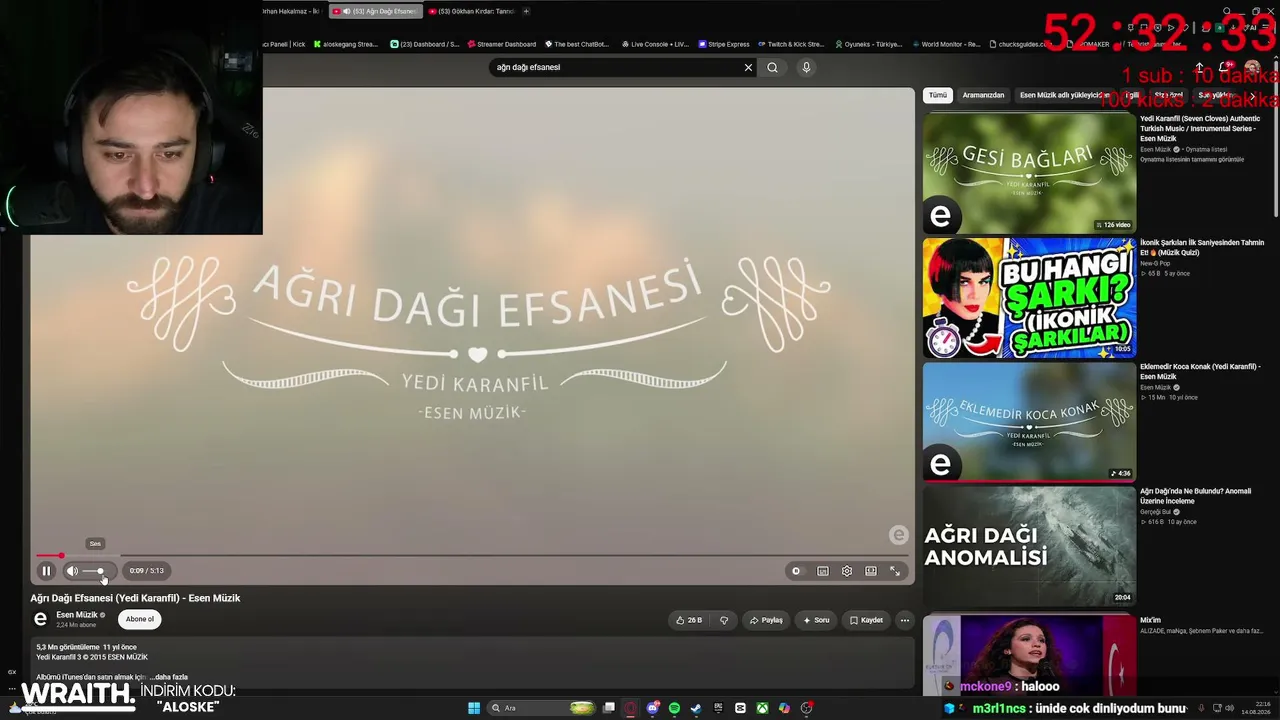Open 'Ağrı Dağı'nda Ne Bulundu?' video title

[x=1195, y=496]
